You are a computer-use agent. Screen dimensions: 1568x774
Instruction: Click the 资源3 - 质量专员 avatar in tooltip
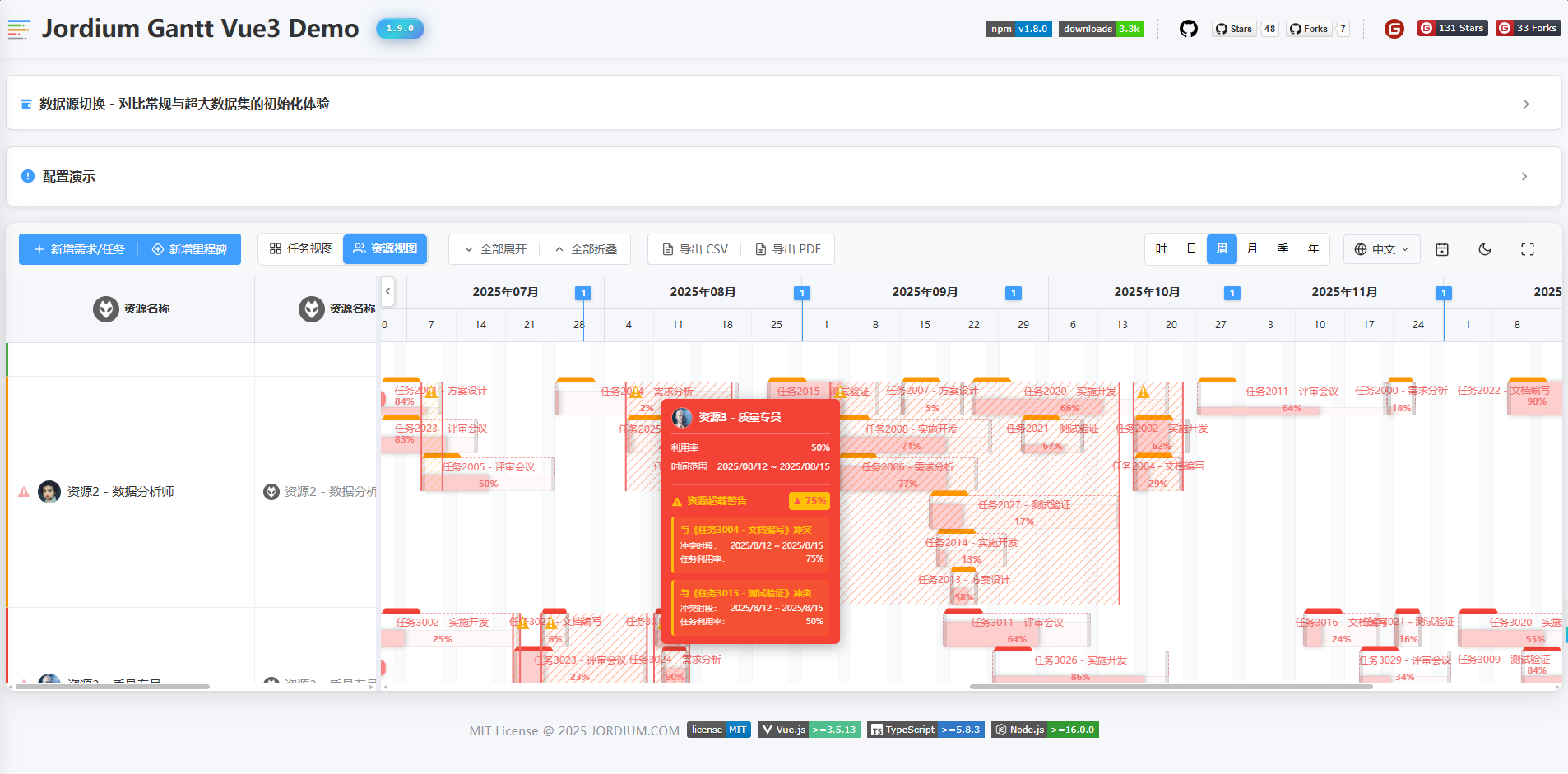pos(682,418)
